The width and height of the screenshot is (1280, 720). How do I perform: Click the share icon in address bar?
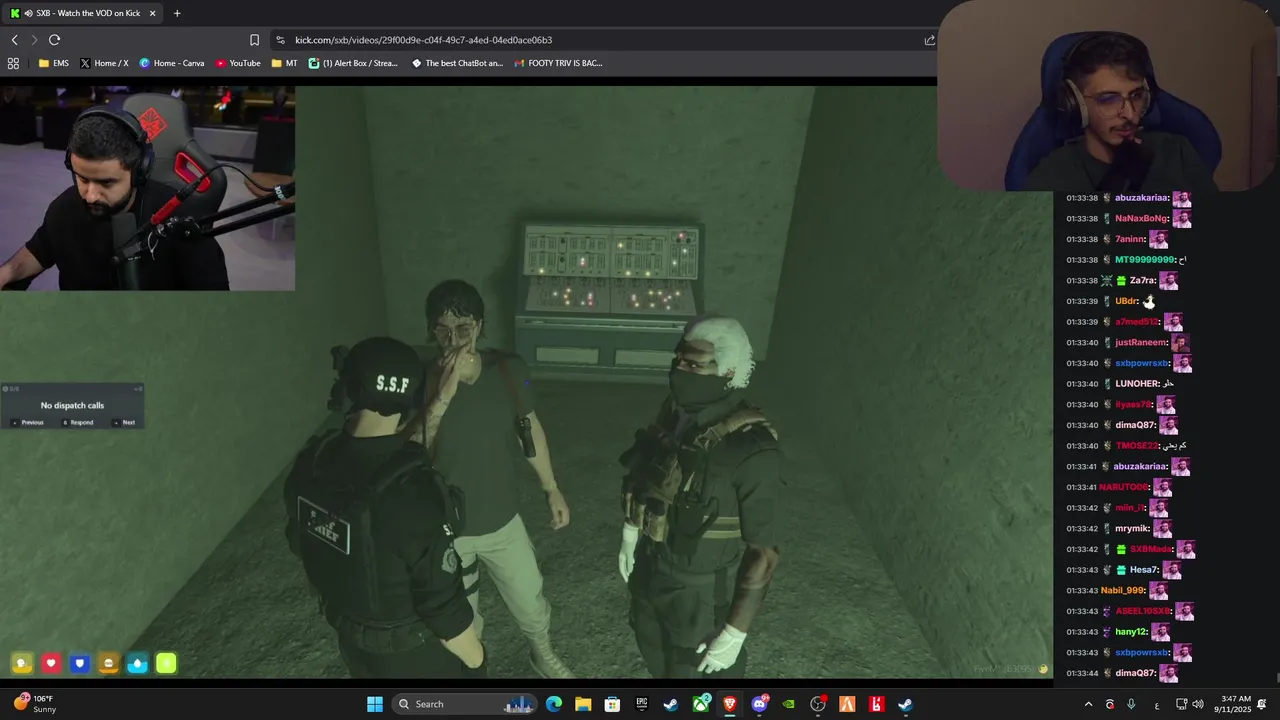tap(930, 40)
